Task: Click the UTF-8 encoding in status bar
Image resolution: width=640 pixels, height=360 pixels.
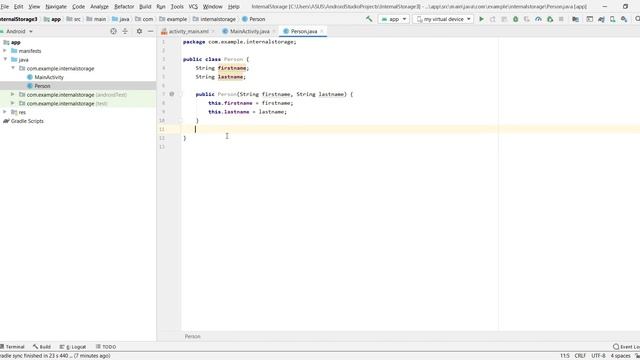Action: [598, 356]
